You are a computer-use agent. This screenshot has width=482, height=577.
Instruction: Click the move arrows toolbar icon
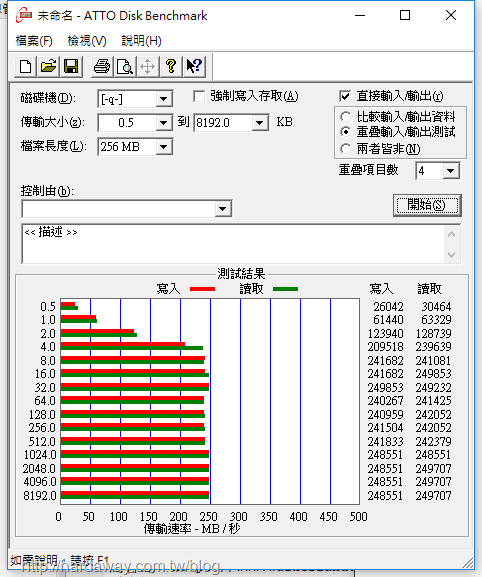(x=148, y=67)
